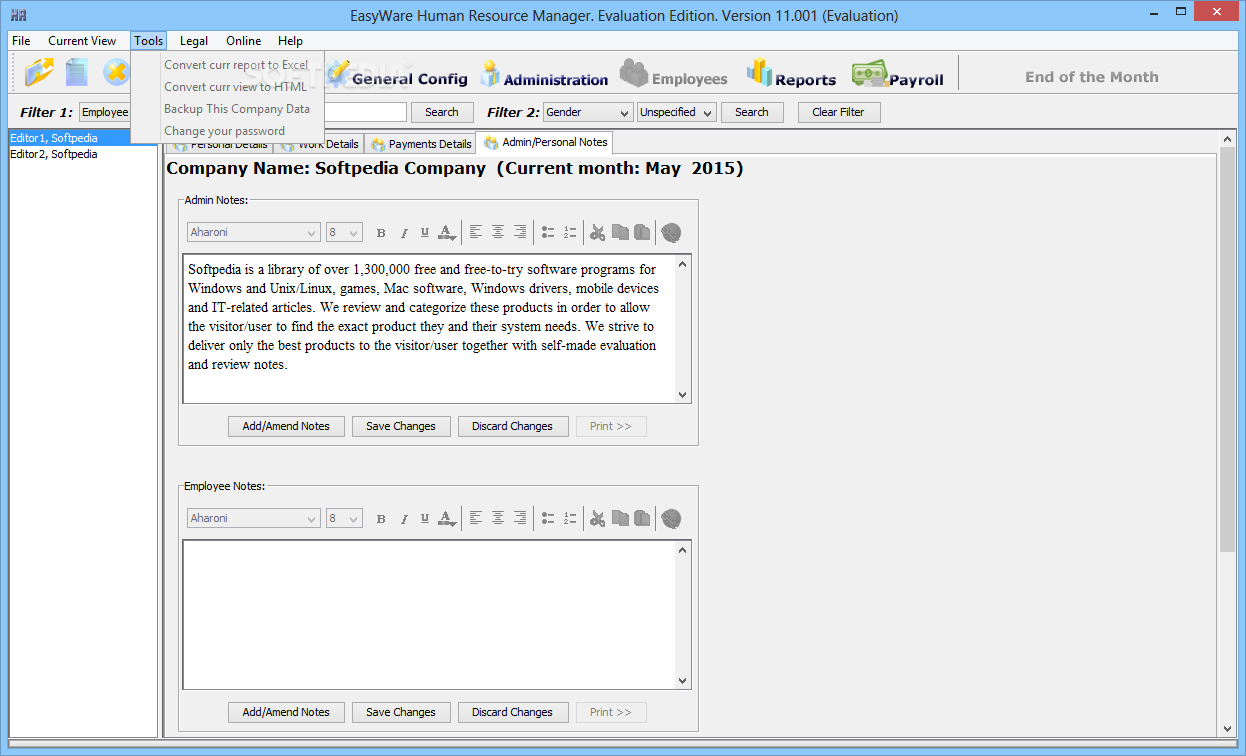Click font color icon in Employee Notes toolbar
1246x756 pixels.
pos(446,518)
